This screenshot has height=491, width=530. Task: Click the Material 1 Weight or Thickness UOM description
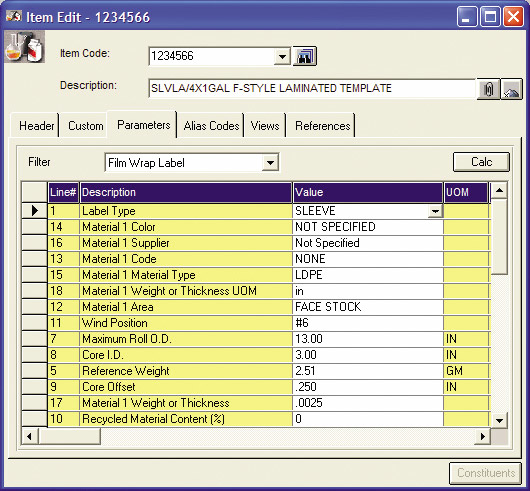tap(186, 291)
